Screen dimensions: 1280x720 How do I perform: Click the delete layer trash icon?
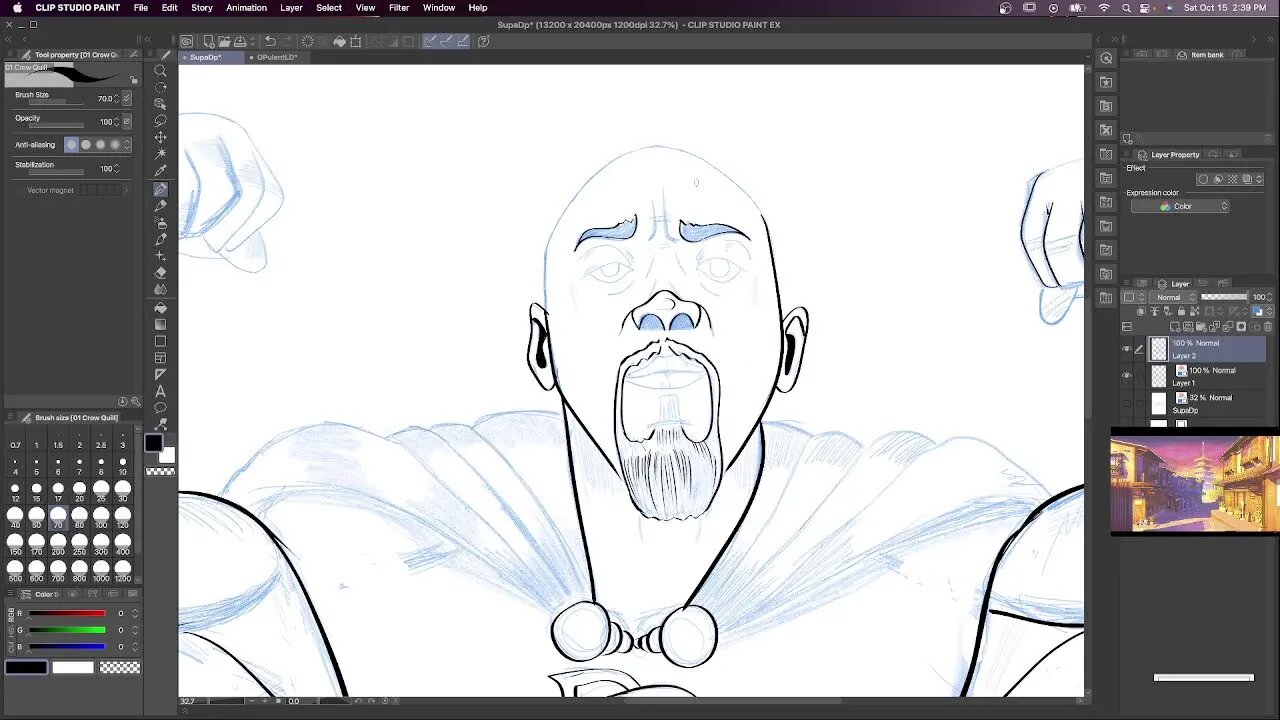(x=1269, y=327)
